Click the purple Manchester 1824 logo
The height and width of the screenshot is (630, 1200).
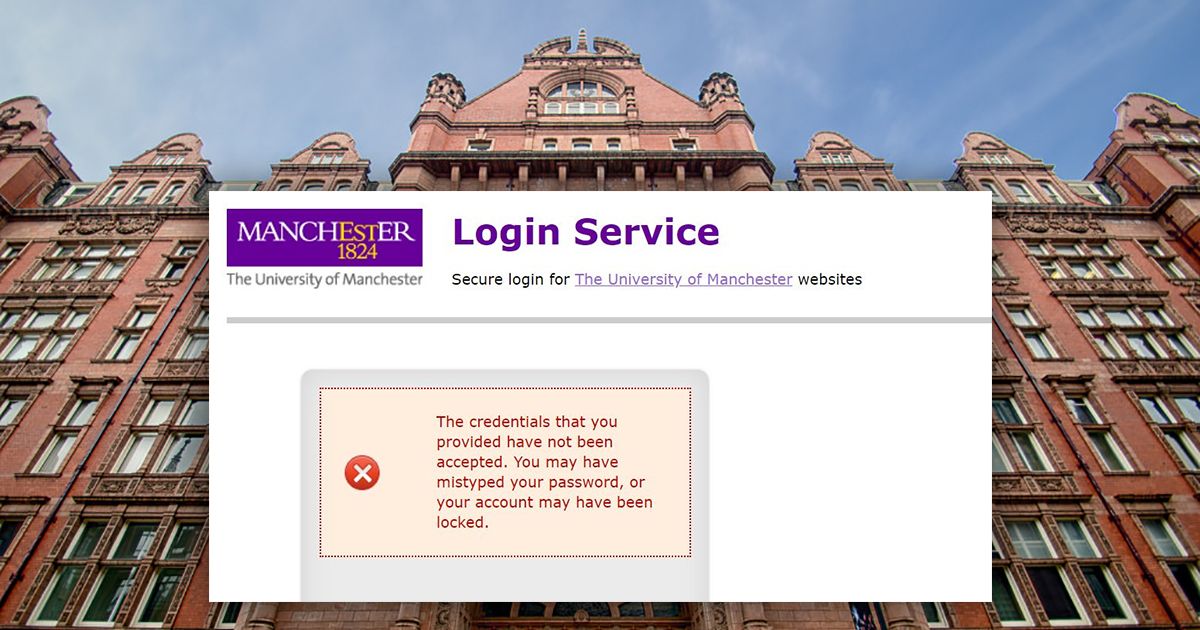[324, 237]
